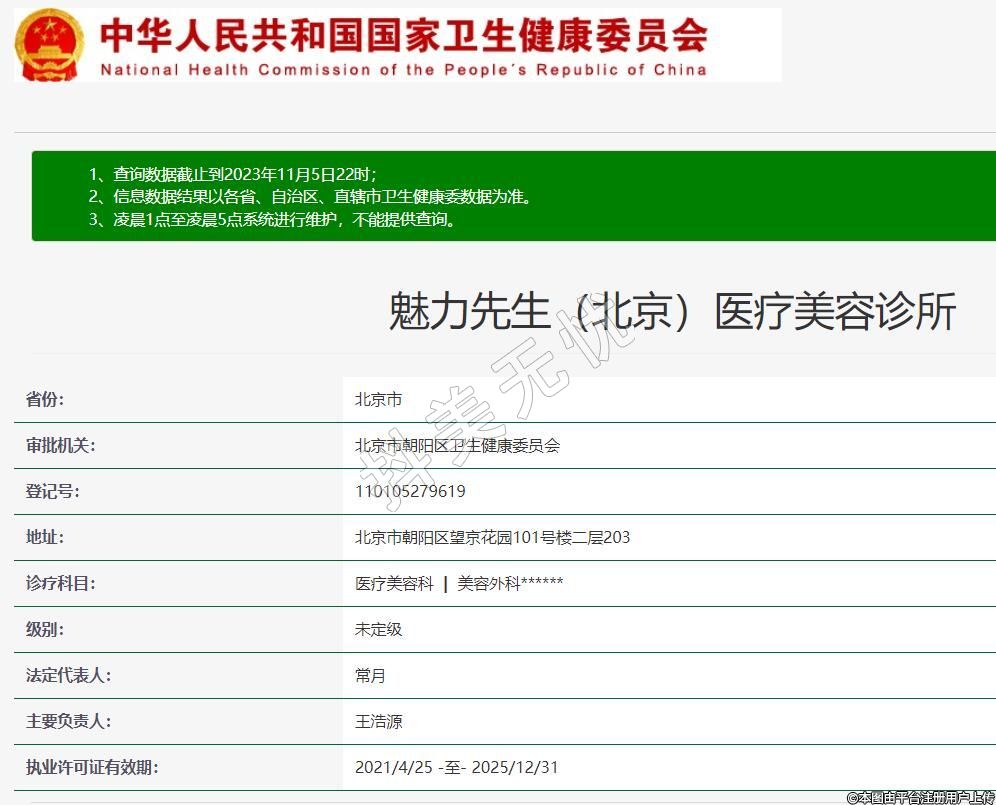The width and height of the screenshot is (996, 805).
Task: Click the Chinese commission title in header
Action: coord(403,35)
